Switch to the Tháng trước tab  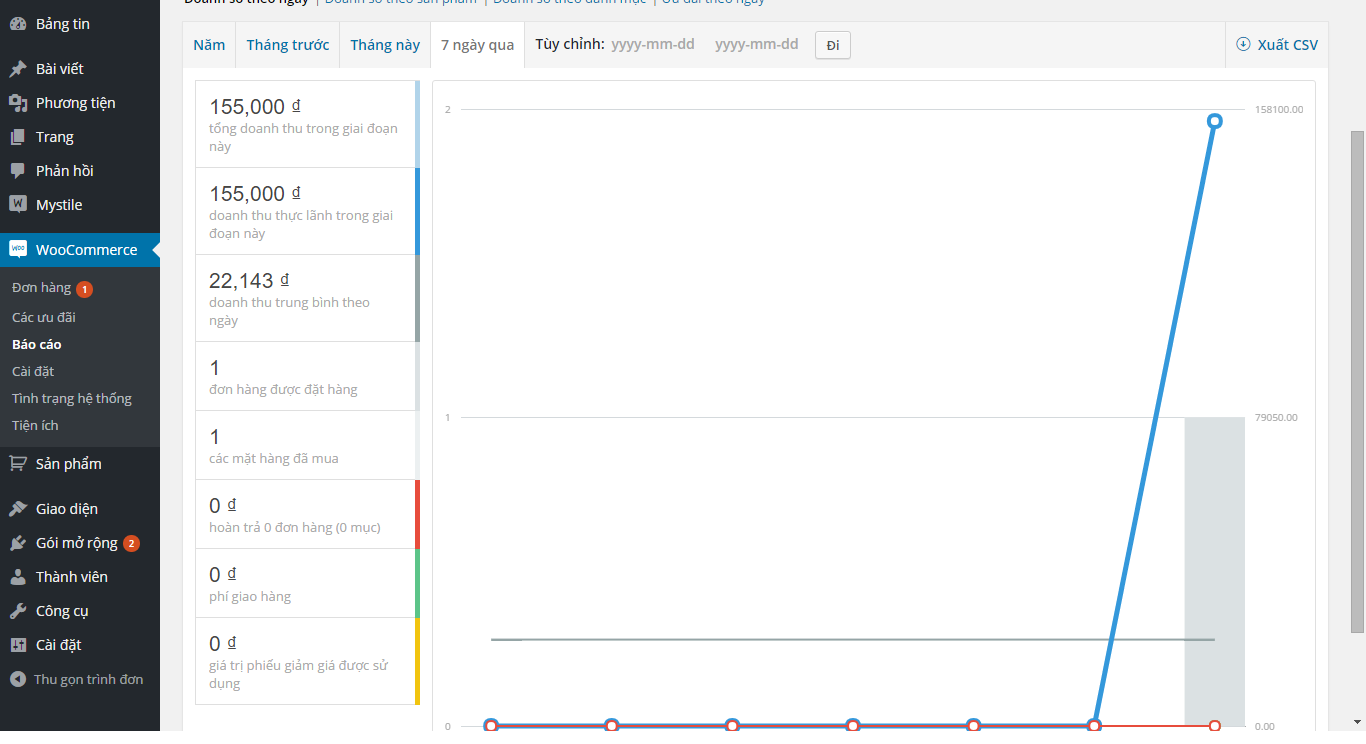tap(288, 45)
